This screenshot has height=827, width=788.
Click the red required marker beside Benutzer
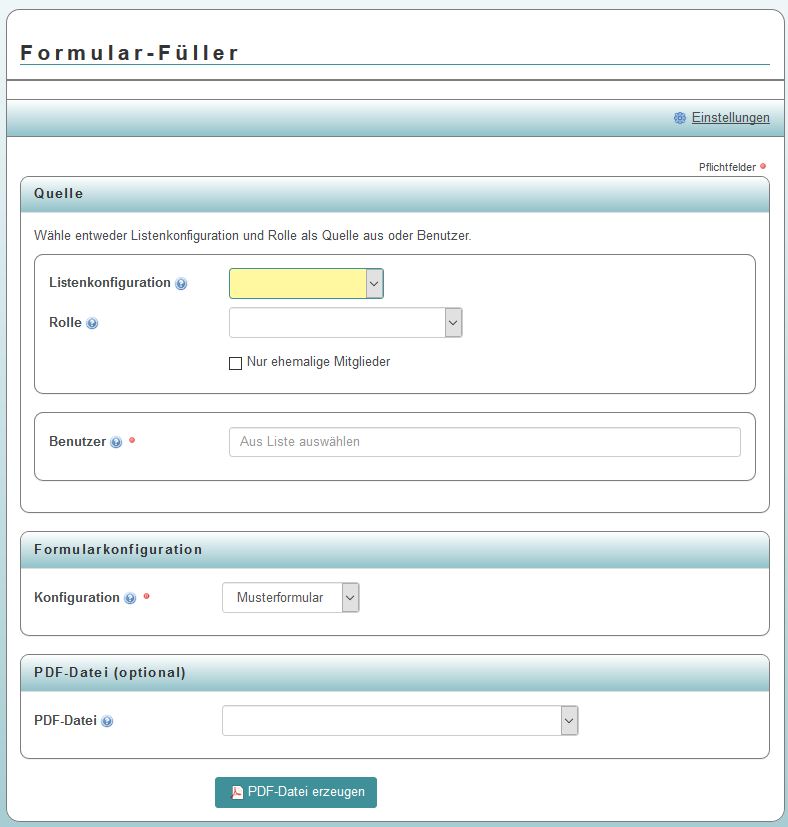pyautogui.click(x=132, y=440)
